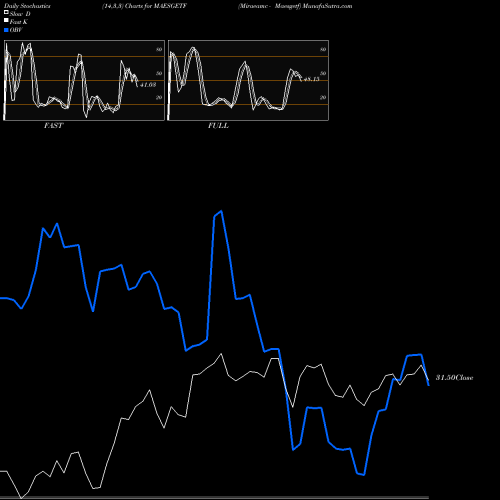
Task: Click the 20 axis label in FAST chart
Action: tap(159, 97)
